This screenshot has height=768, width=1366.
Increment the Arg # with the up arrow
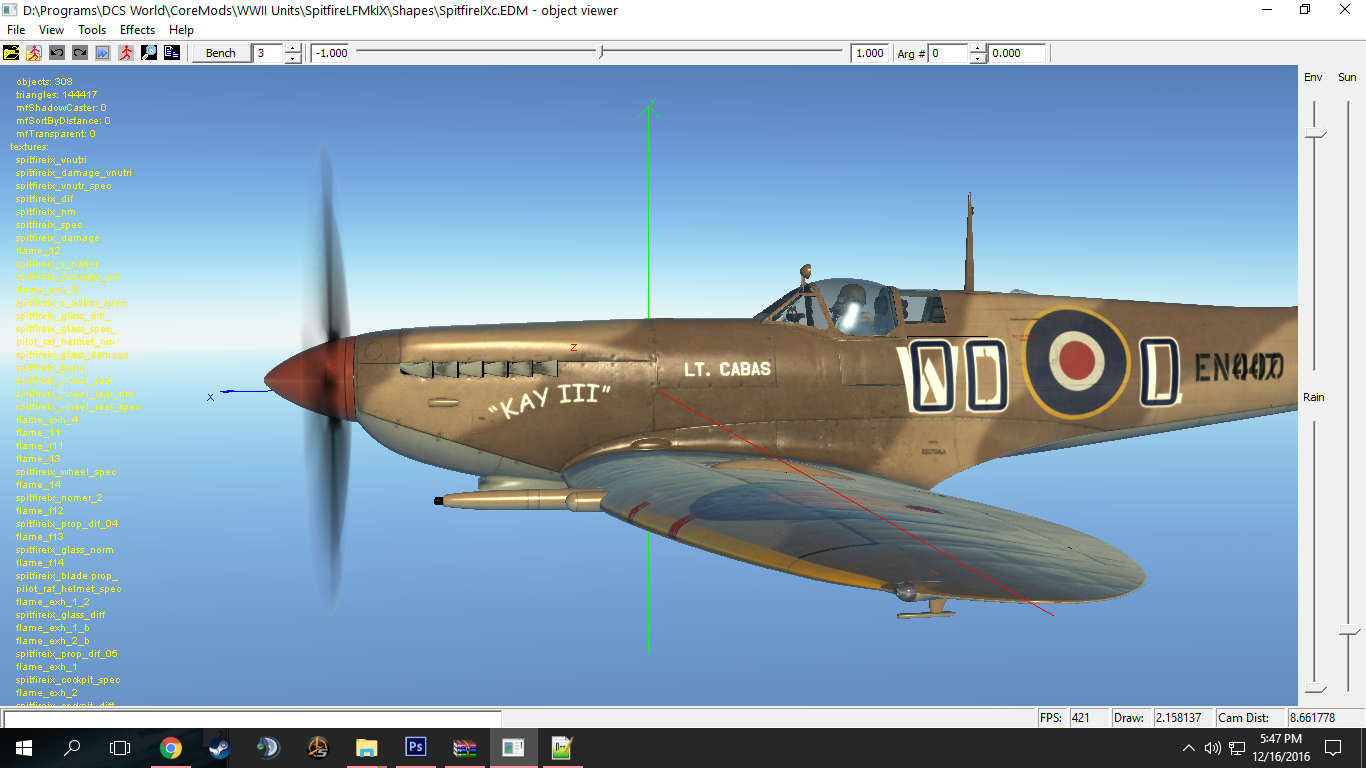coord(978,48)
